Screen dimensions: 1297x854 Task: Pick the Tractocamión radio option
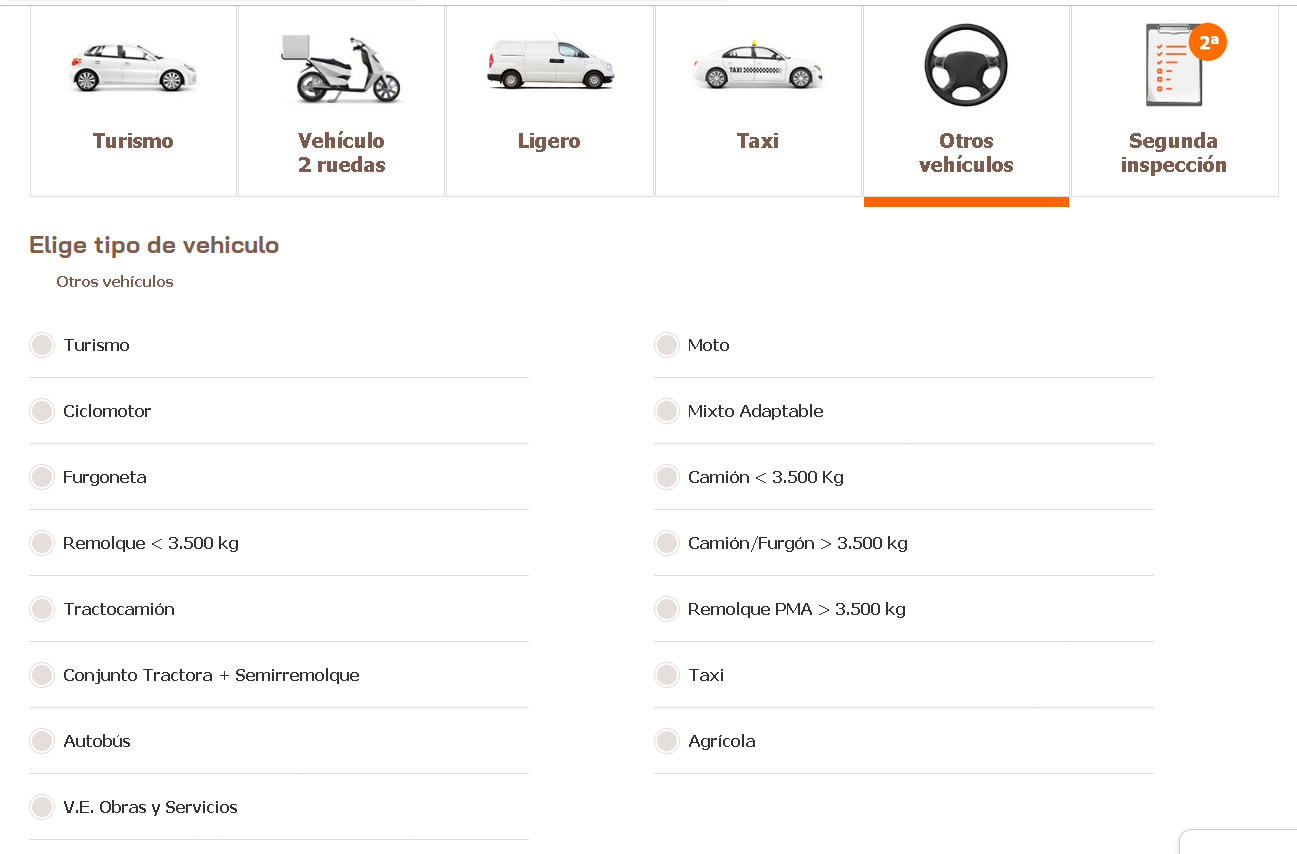point(42,609)
